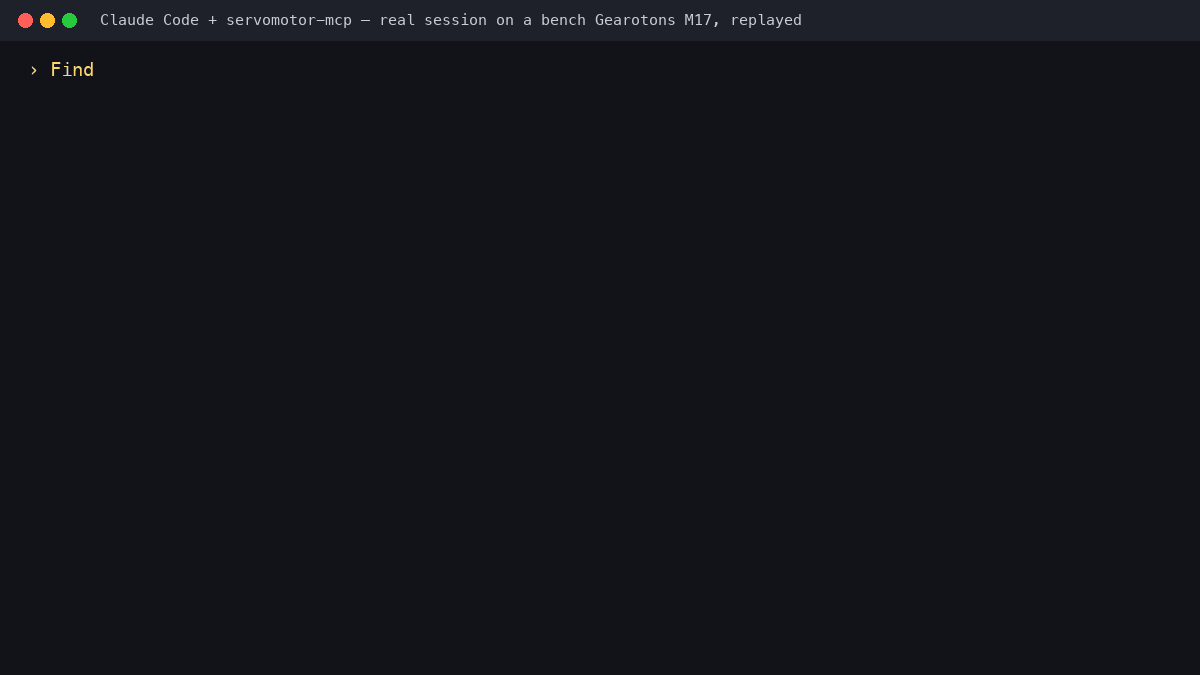This screenshot has height=675, width=1200.
Task: Click the word on in the title
Action: (x=505, y=20)
